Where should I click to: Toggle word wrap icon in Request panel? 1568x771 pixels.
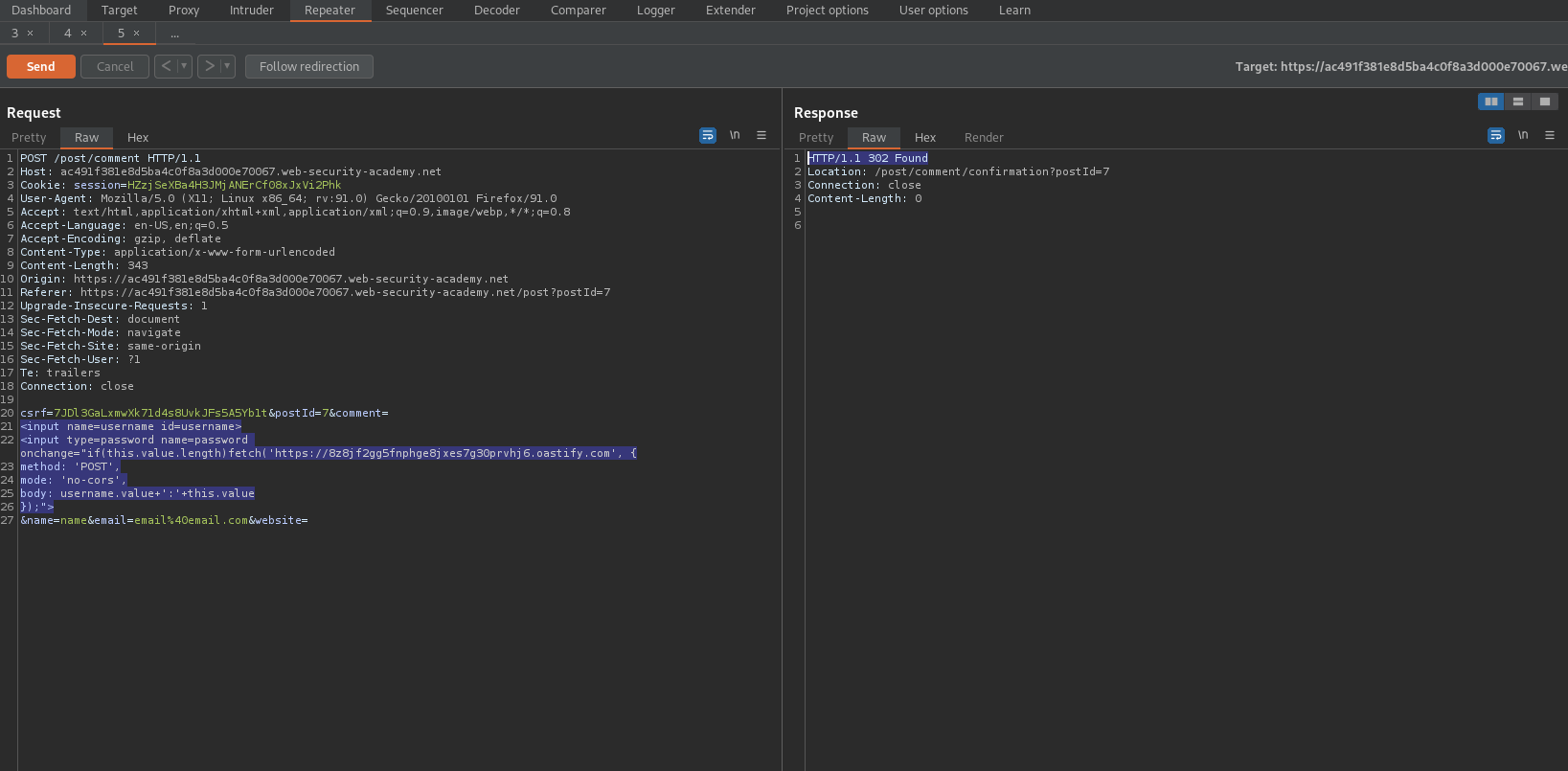point(708,136)
